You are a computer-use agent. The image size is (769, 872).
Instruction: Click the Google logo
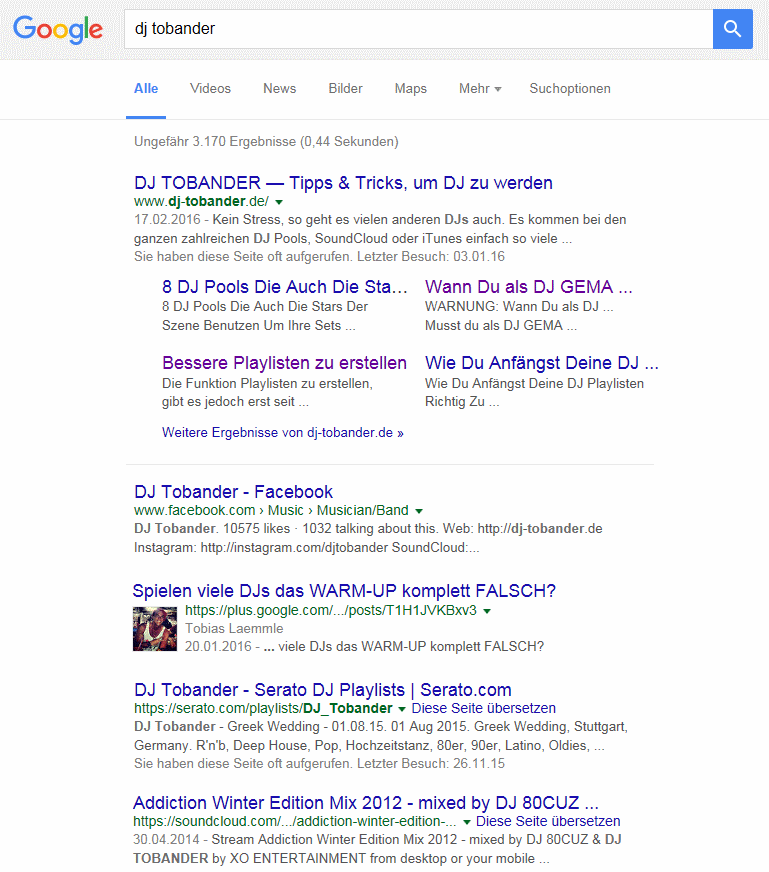point(58,29)
